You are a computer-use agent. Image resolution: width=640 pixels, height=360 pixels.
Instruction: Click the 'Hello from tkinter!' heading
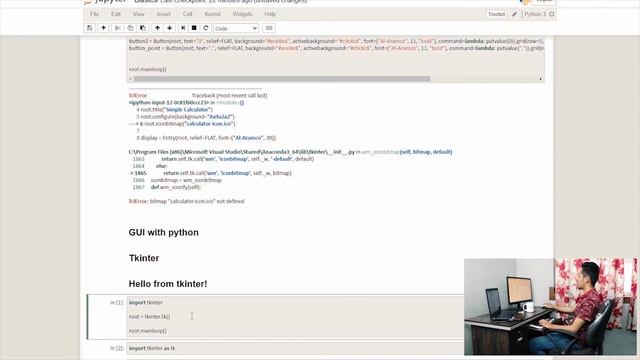(x=168, y=284)
